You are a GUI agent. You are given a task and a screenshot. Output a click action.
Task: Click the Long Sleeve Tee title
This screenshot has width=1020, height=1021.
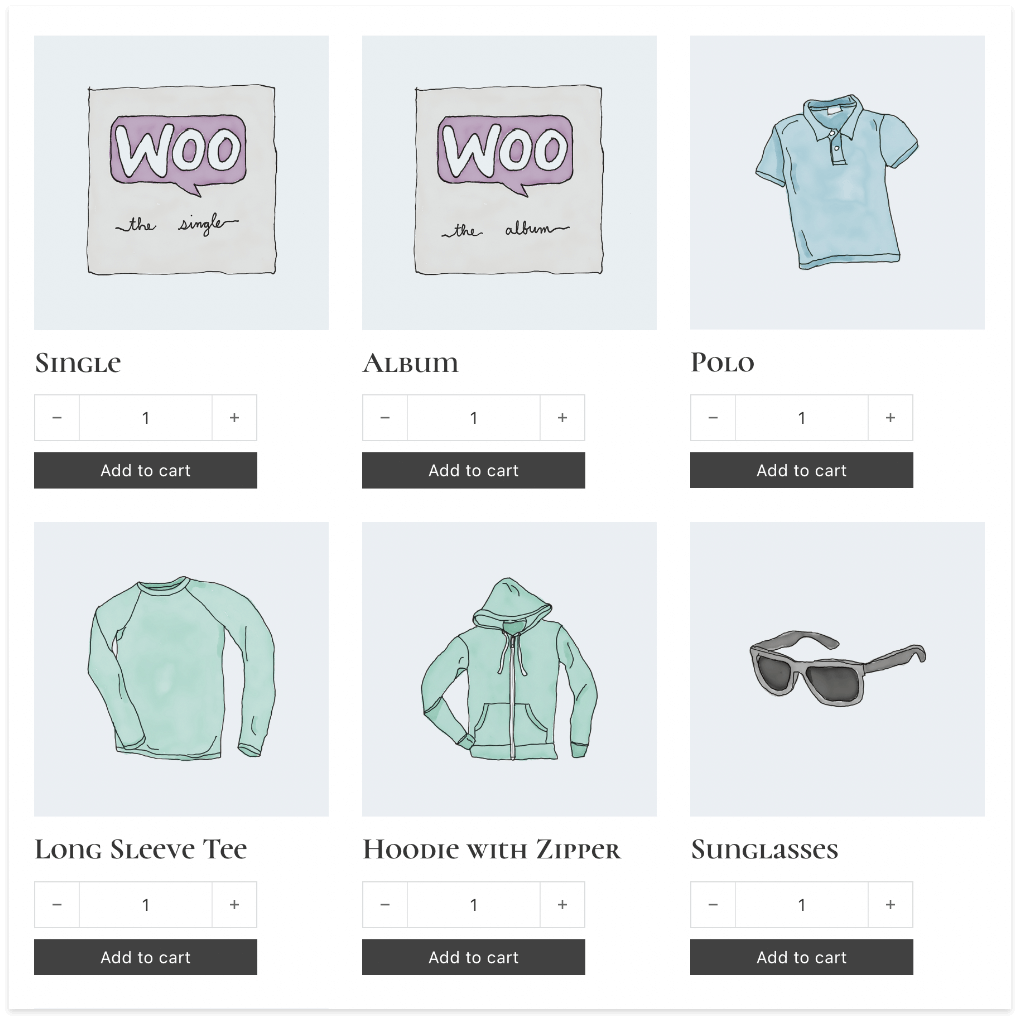(x=141, y=849)
